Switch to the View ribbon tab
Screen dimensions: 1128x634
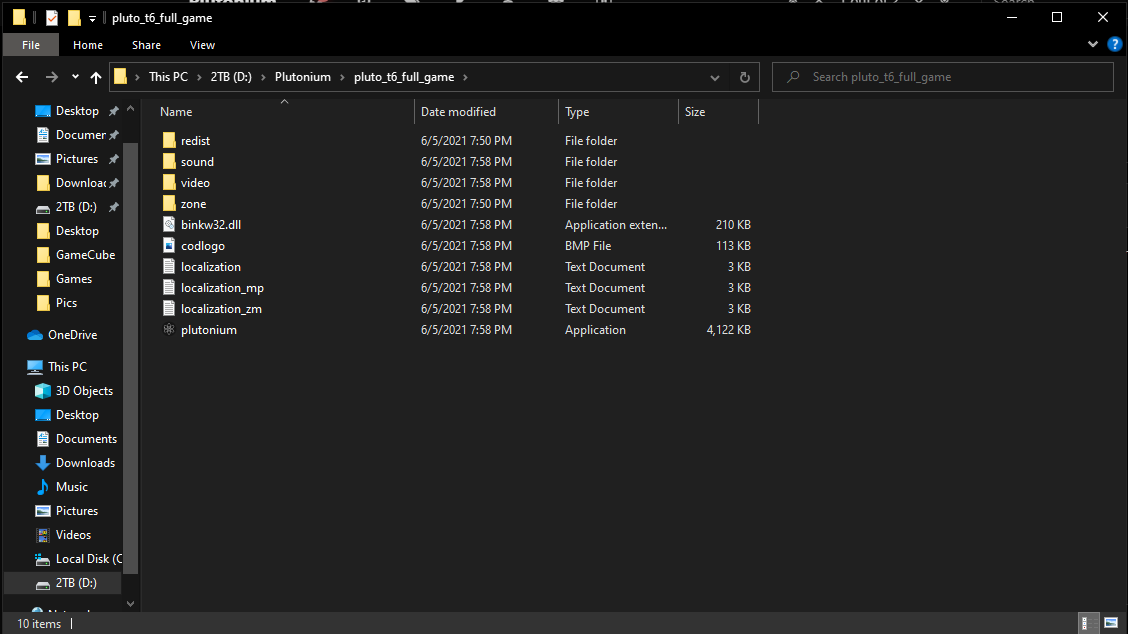202,45
